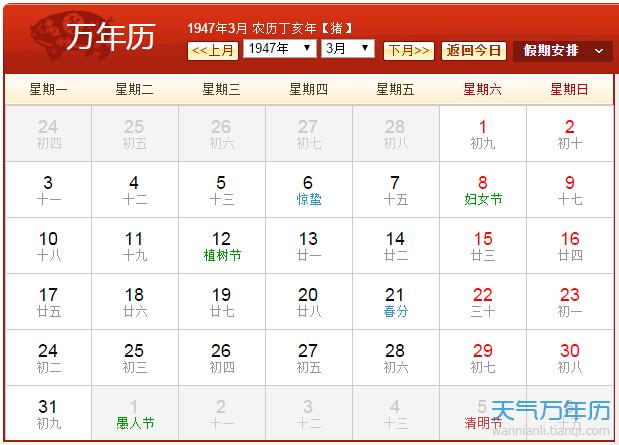Image resolution: width=619 pixels, height=445 pixels.
Task: Expand the 假期安排 holiday menu
Action: pos(563,51)
